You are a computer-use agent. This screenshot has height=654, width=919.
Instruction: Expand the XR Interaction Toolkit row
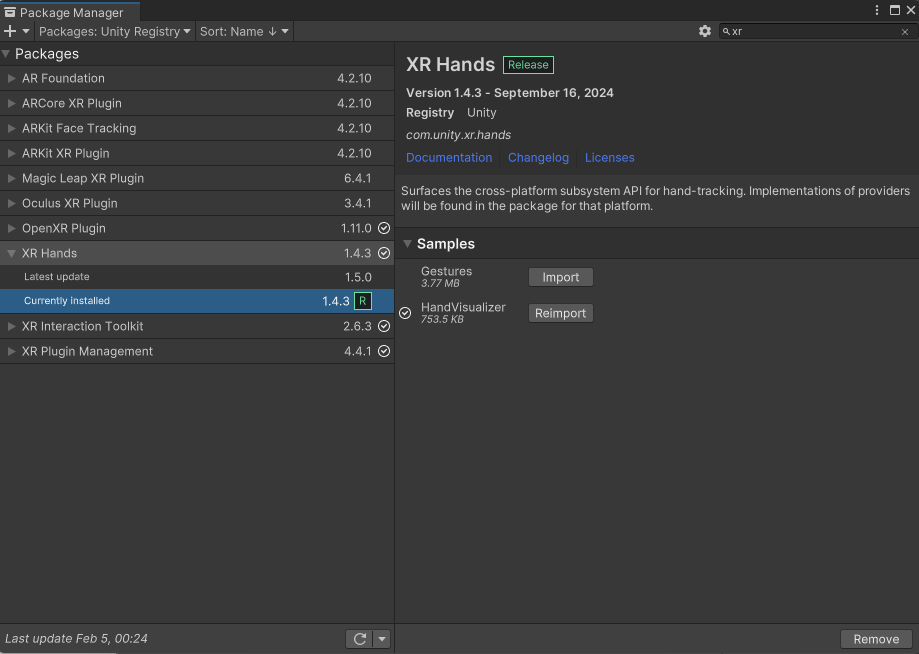(x=11, y=326)
